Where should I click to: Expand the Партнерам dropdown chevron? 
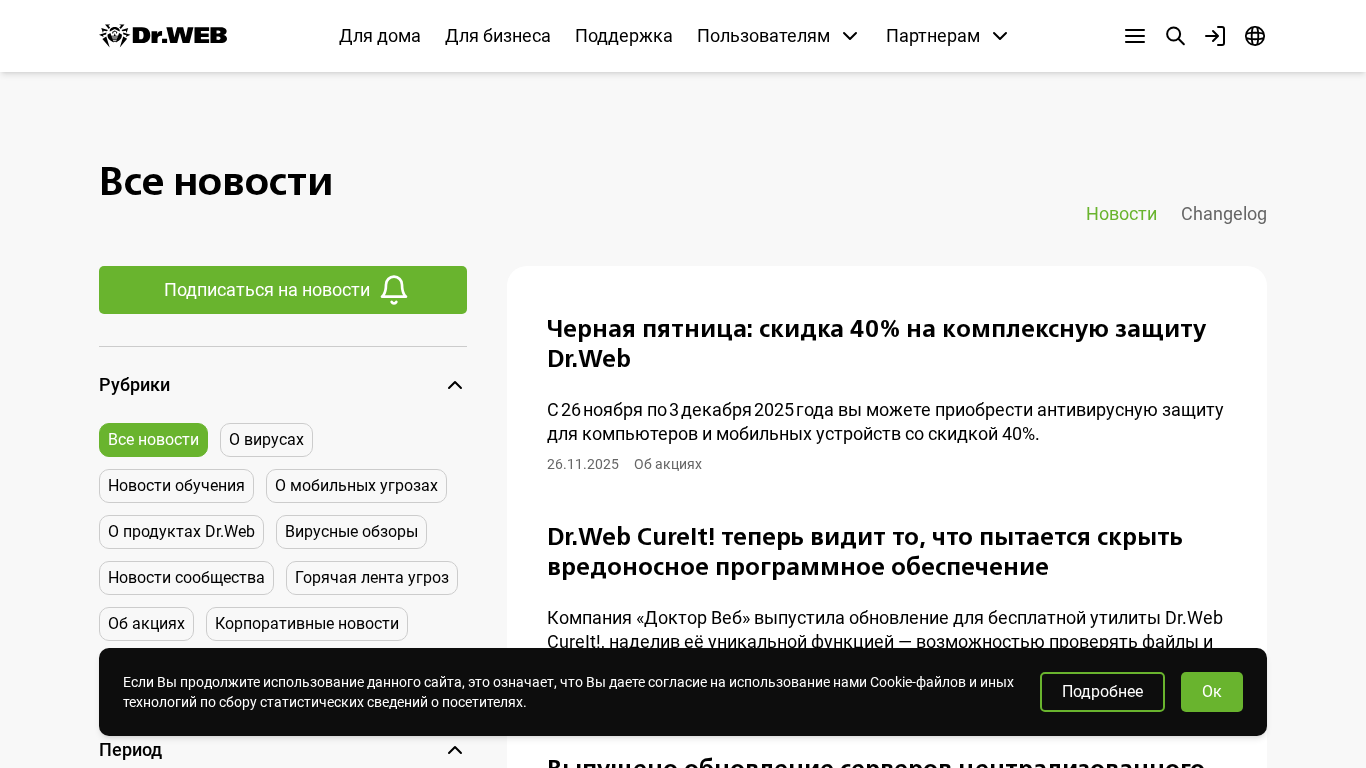click(x=1000, y=36)
